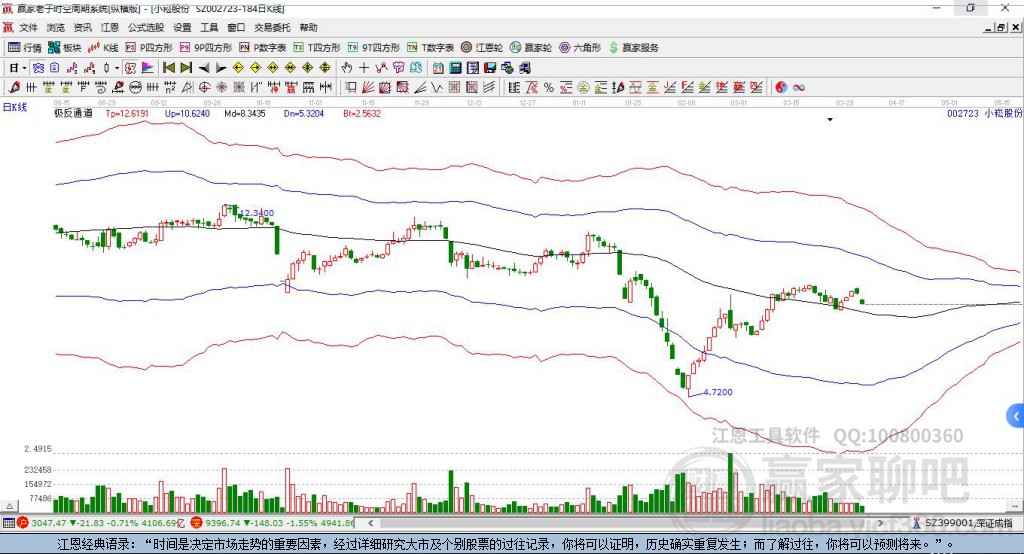
Task: Open the 9P四方形 tool
Action: click(206, 48)
